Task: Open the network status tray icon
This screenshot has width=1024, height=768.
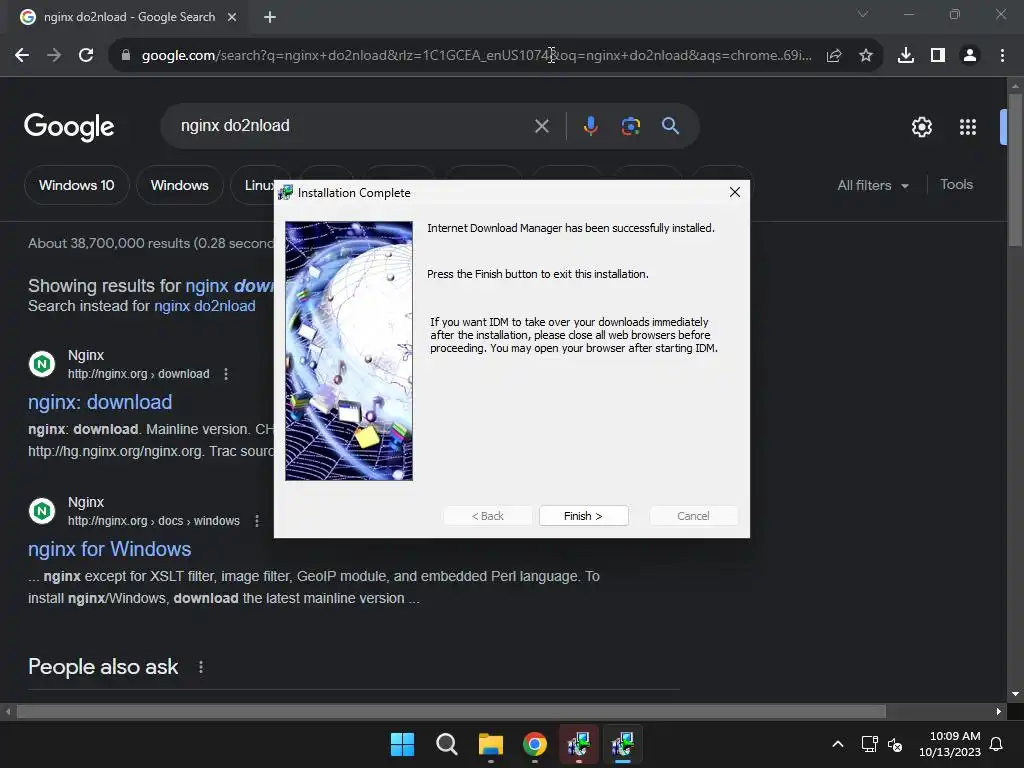Action: pyautogui.click(x=869, y=744)
